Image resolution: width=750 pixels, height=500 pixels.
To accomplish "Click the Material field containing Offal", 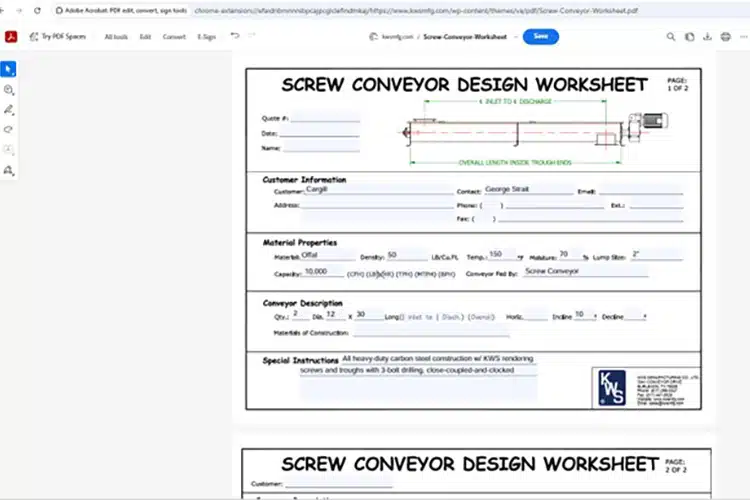I will point(328,256).
